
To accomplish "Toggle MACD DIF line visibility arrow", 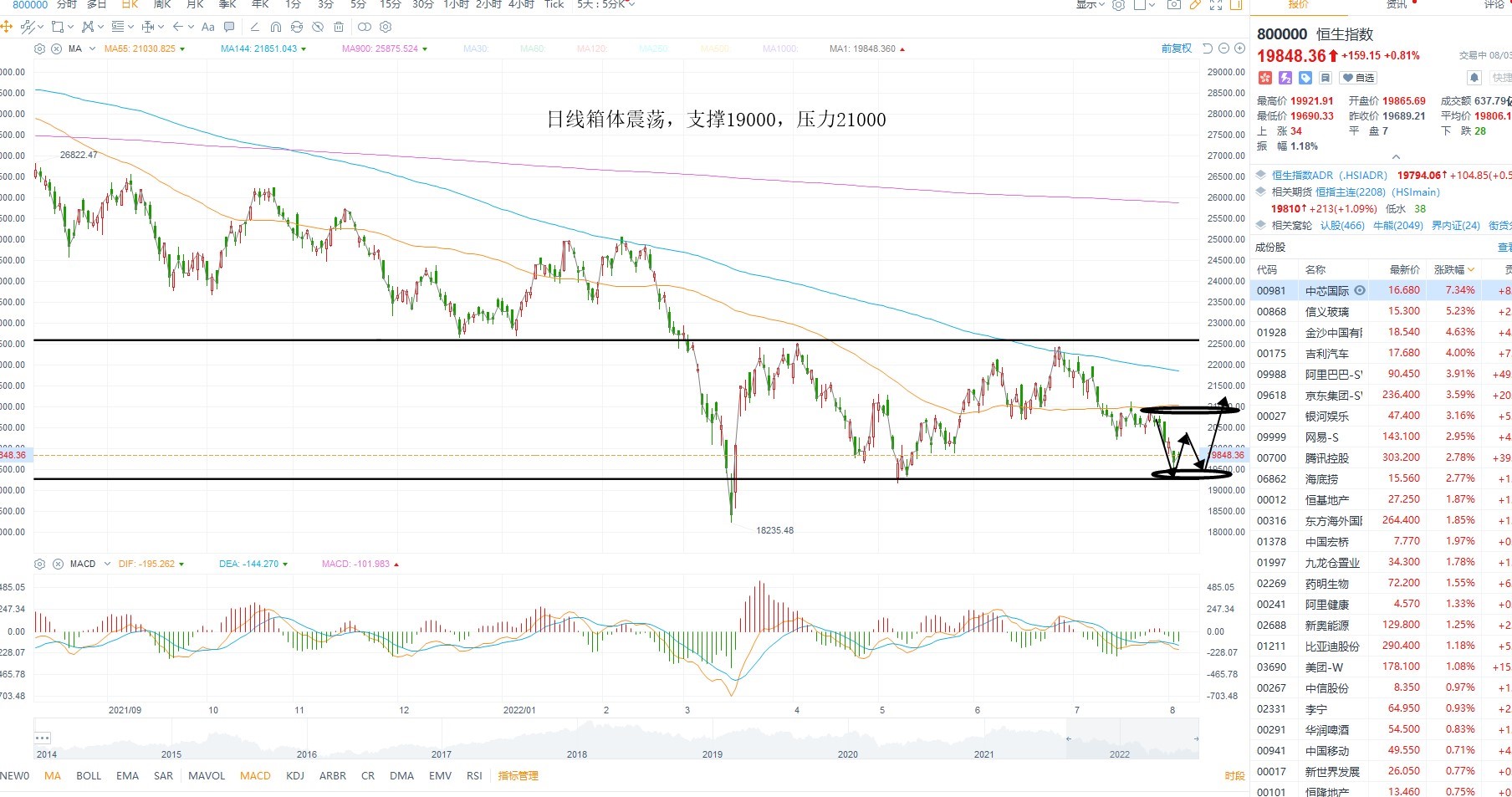I will 181,564.
